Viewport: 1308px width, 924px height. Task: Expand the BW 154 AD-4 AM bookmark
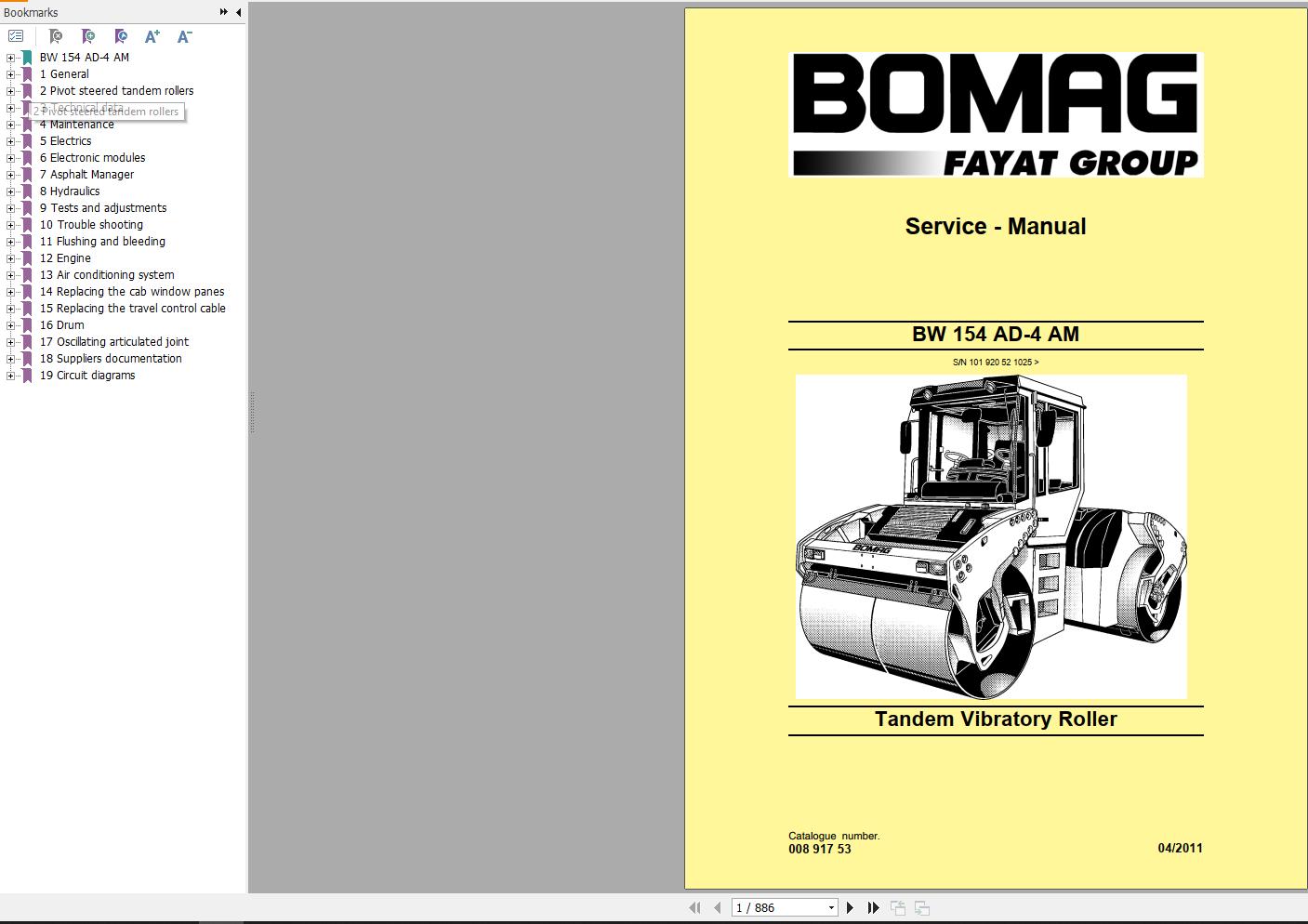click(10, 58)
